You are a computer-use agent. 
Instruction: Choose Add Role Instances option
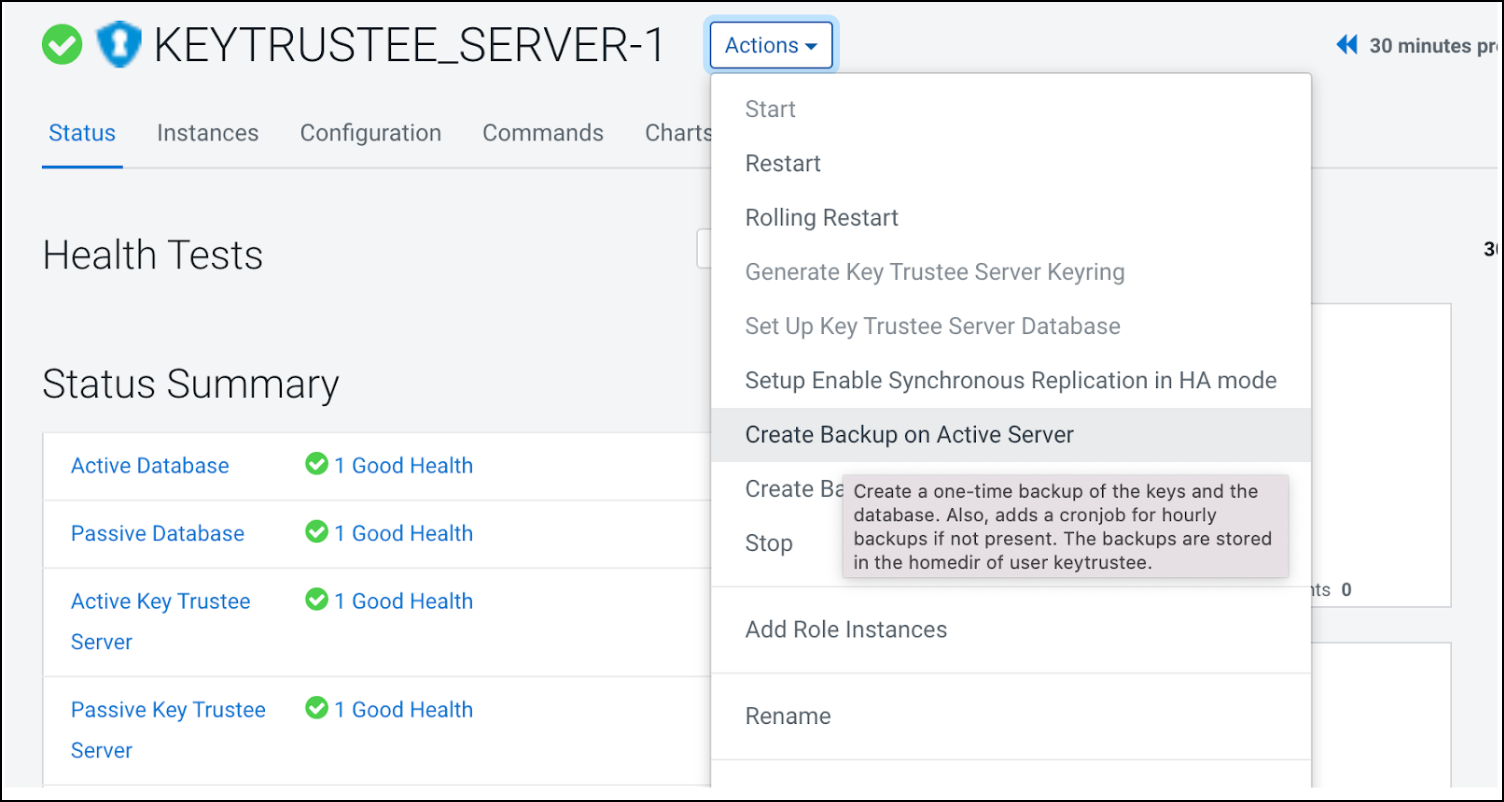point(846,630)
